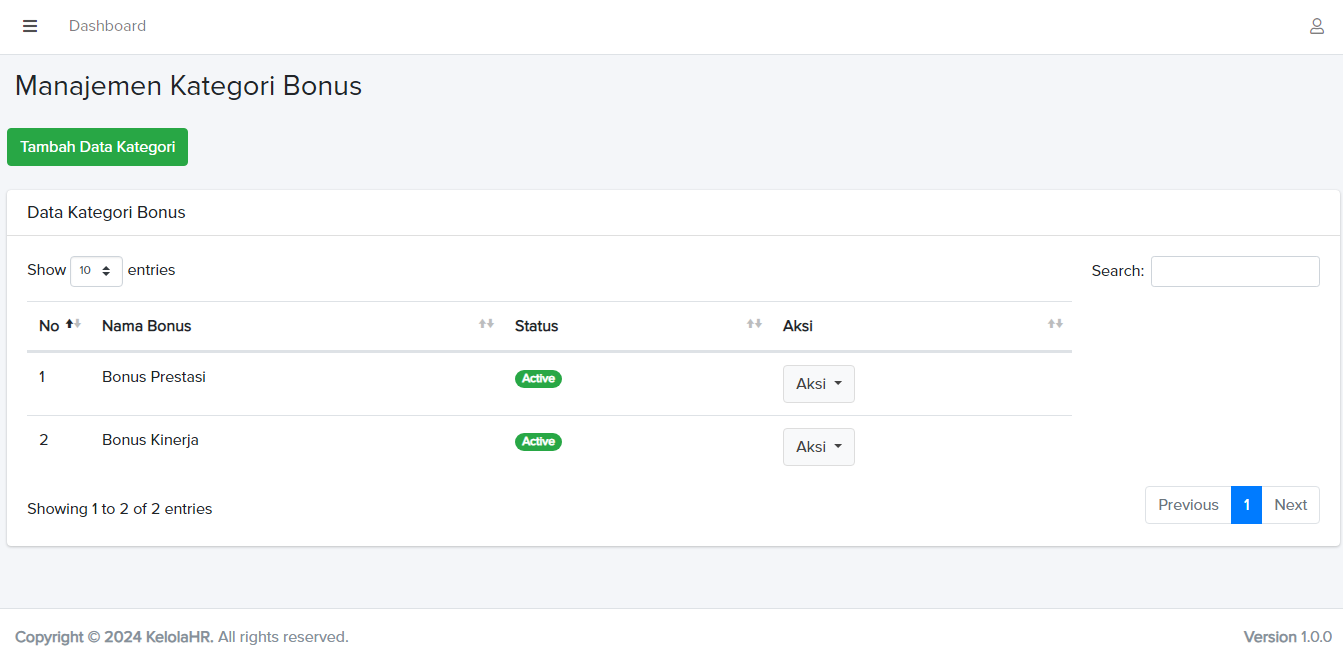This screenshot has width=1343, height=665.
Task: Select the Bonus Prestasi row name
Action: (x=153, y=376)
